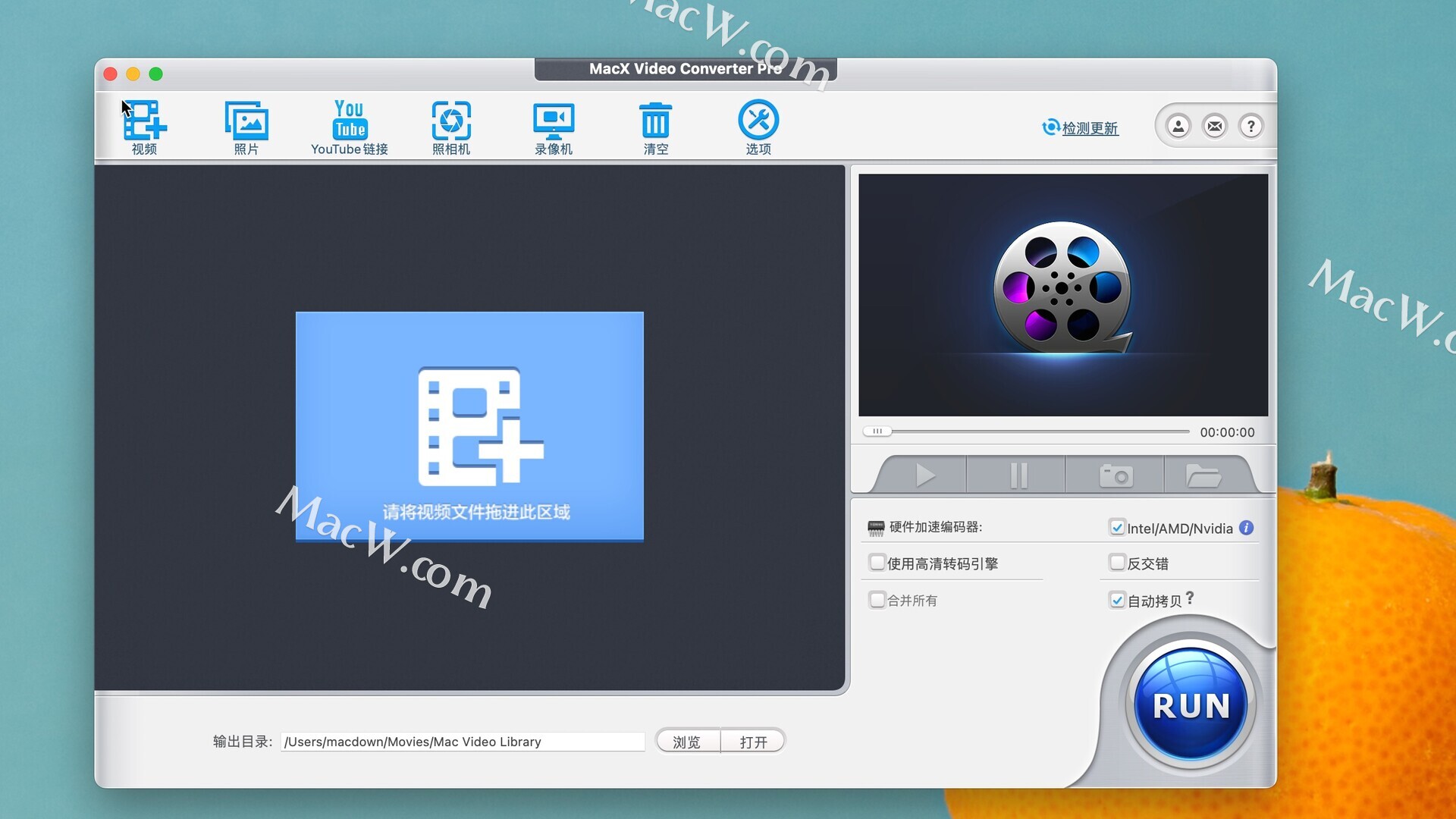1456x819 pixels.
Task: Enable the 反交错 deinterlace checkbox
Action: tap(1116, 563)
